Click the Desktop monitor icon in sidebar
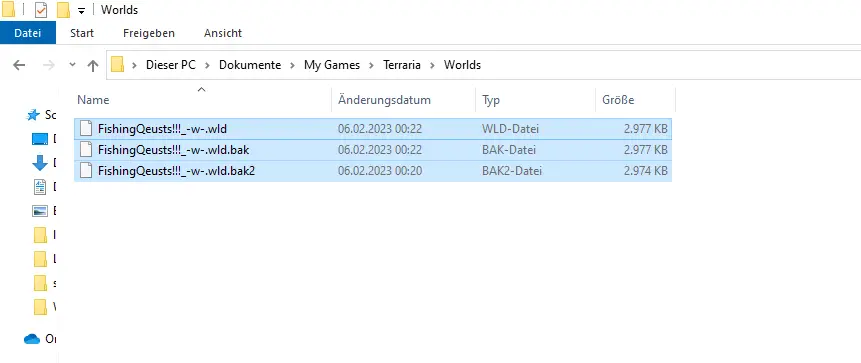The image size is (861, 363). [x=40, y=139]
